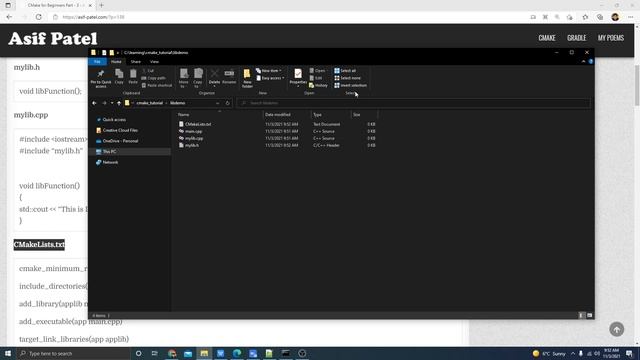Open Task View from taskbar
The image size is (640, 360).
(155, 353)
